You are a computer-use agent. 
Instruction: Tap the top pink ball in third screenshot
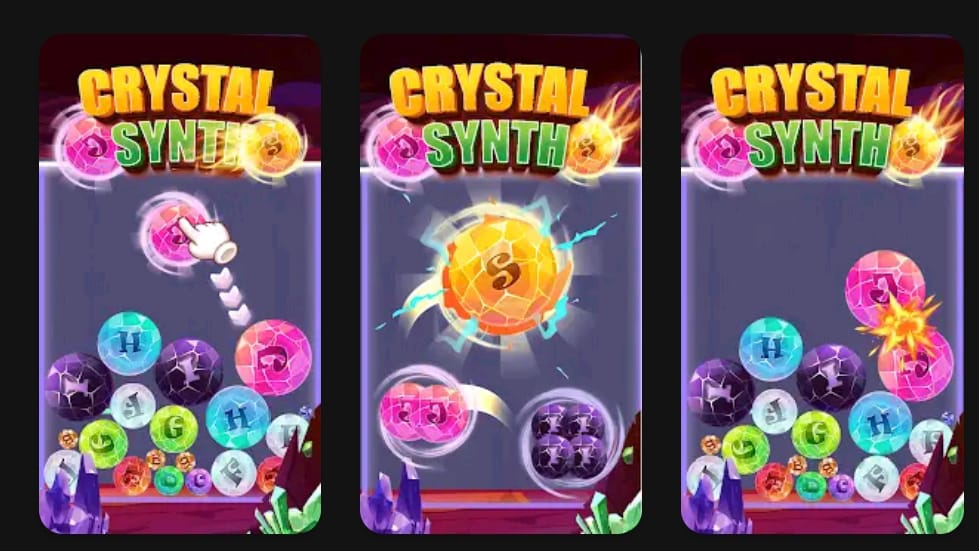tap(883, 287)
